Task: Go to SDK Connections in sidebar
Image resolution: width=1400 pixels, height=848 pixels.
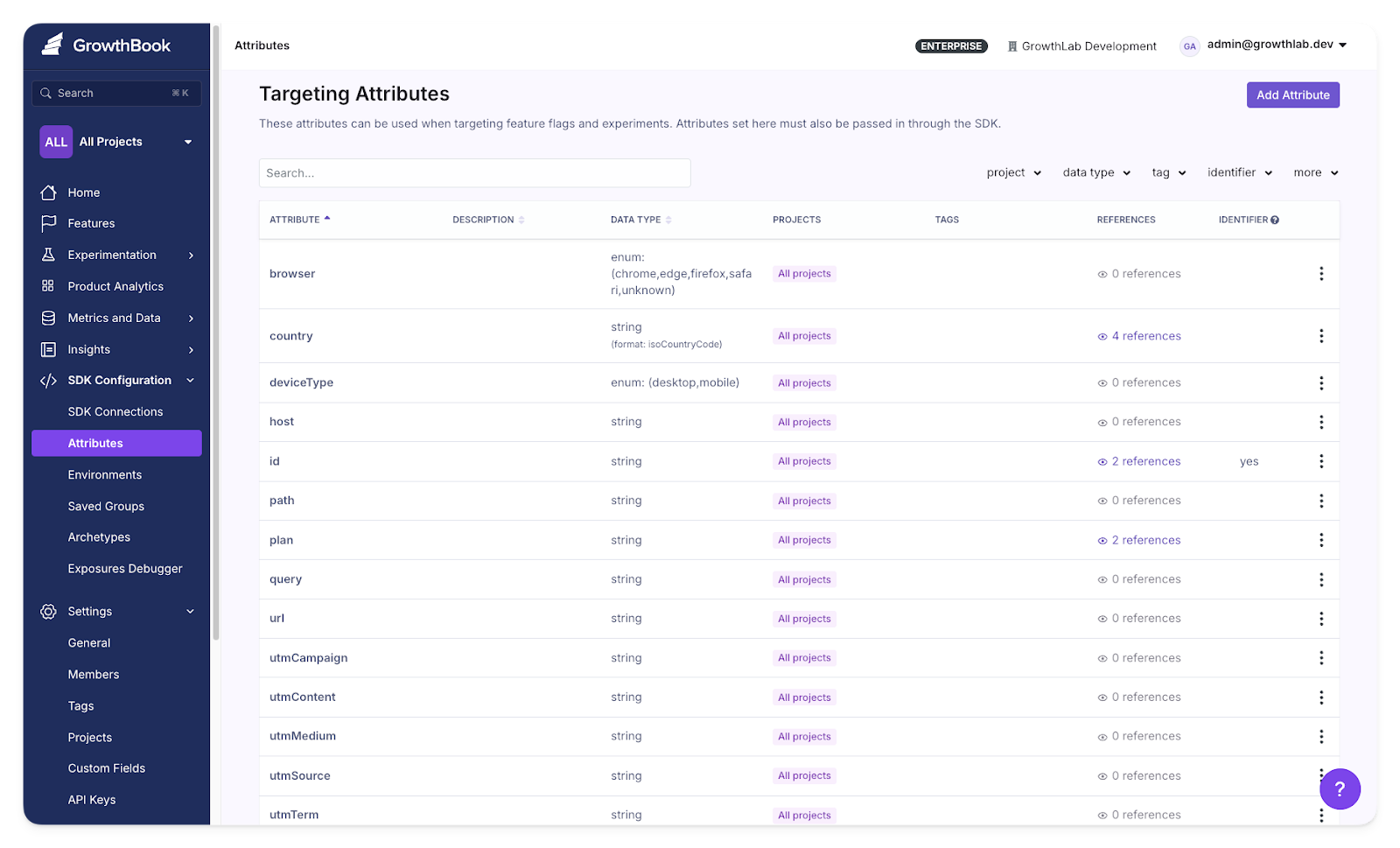Action: pos(115,411)
